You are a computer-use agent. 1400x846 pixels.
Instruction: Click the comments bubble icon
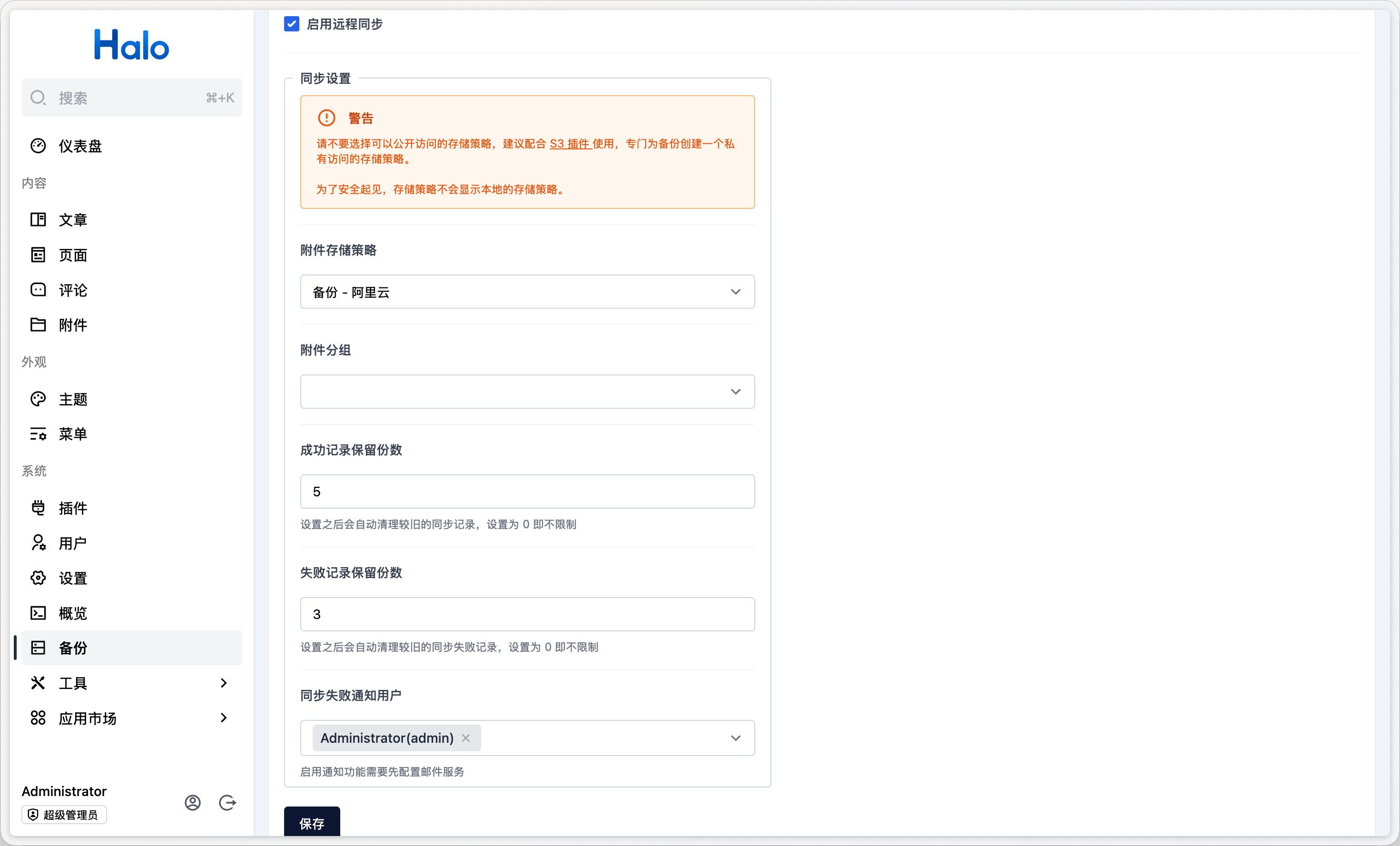(x=38, y=290)
